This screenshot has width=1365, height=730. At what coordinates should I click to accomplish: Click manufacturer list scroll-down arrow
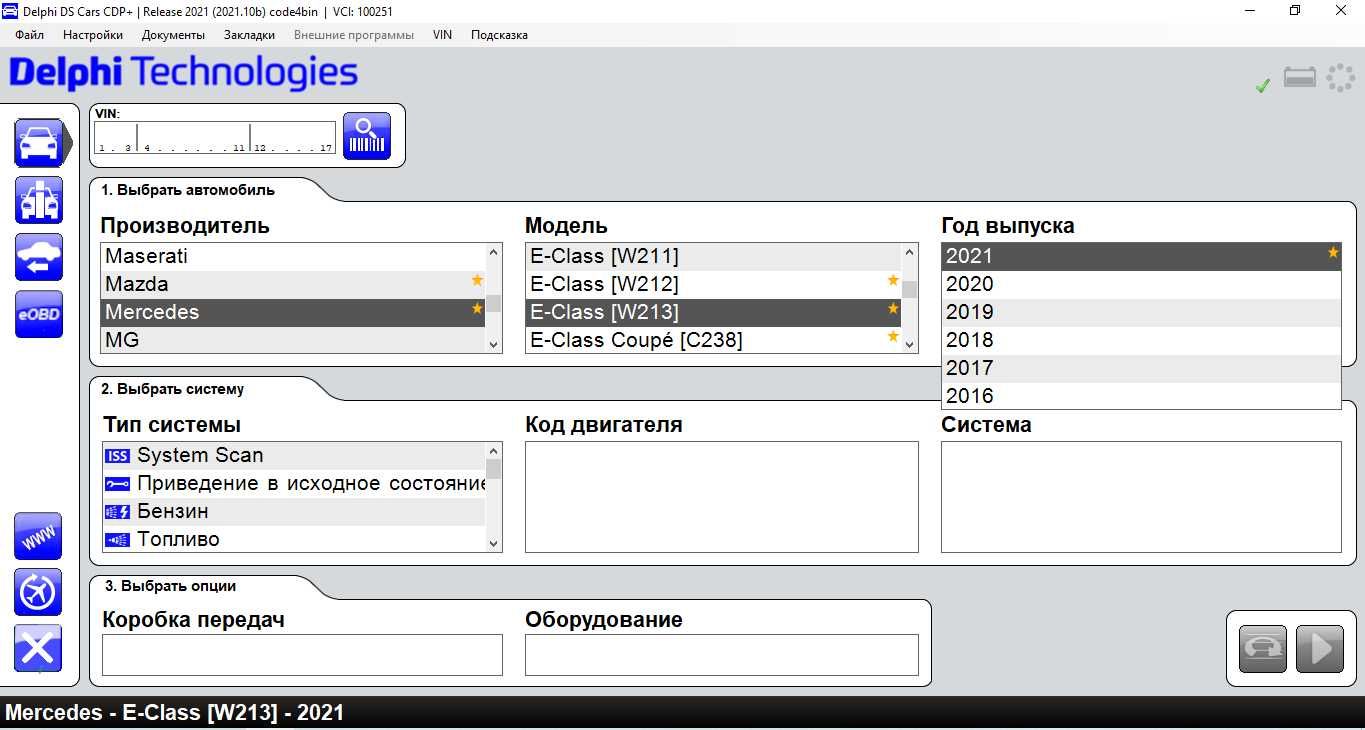pyautogui.click(x=493, y=344)
